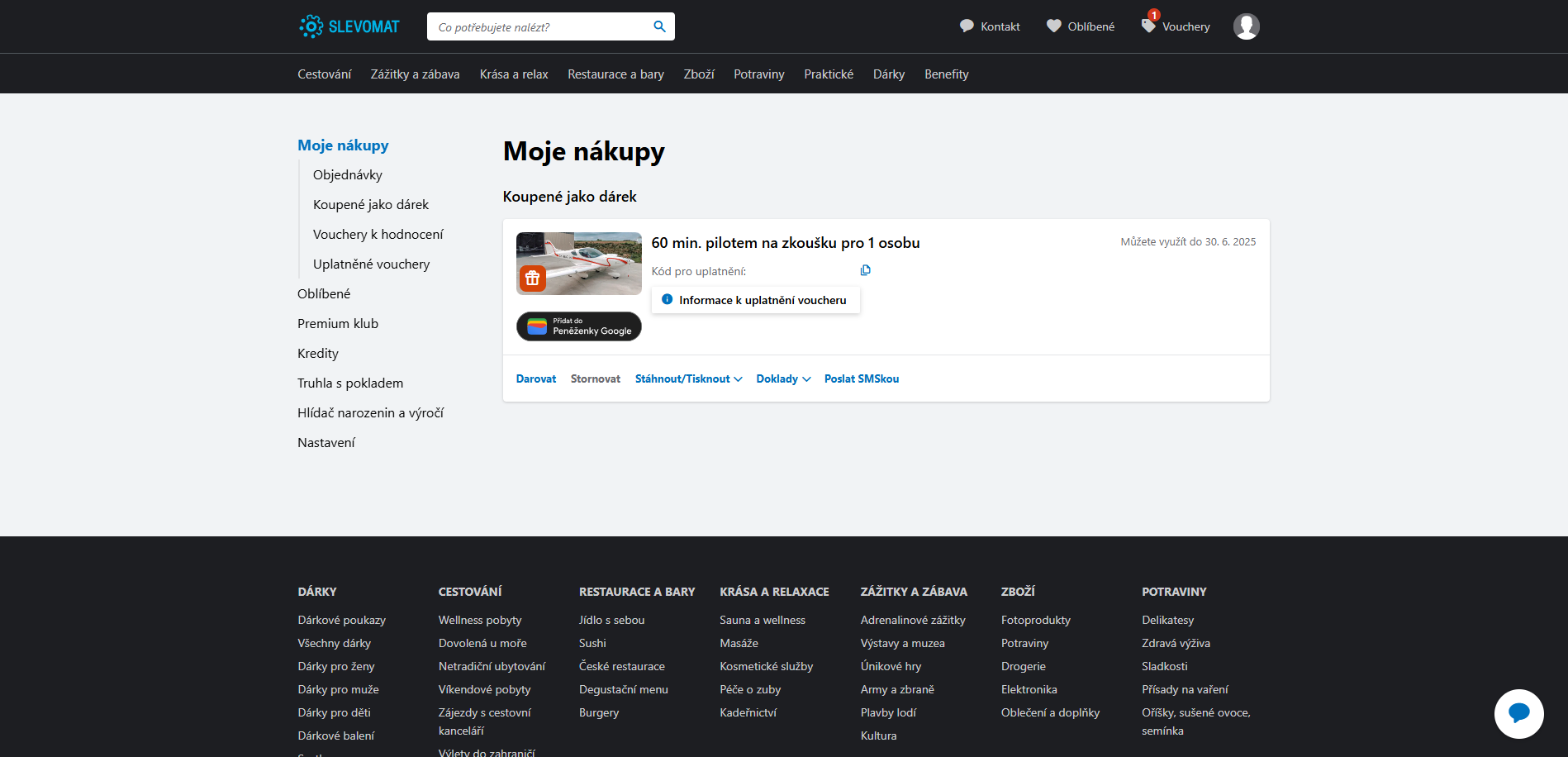The image size is (1568, 757).
Task: Click the Kontakt speech bubble icon
Action: pos(967,26)
